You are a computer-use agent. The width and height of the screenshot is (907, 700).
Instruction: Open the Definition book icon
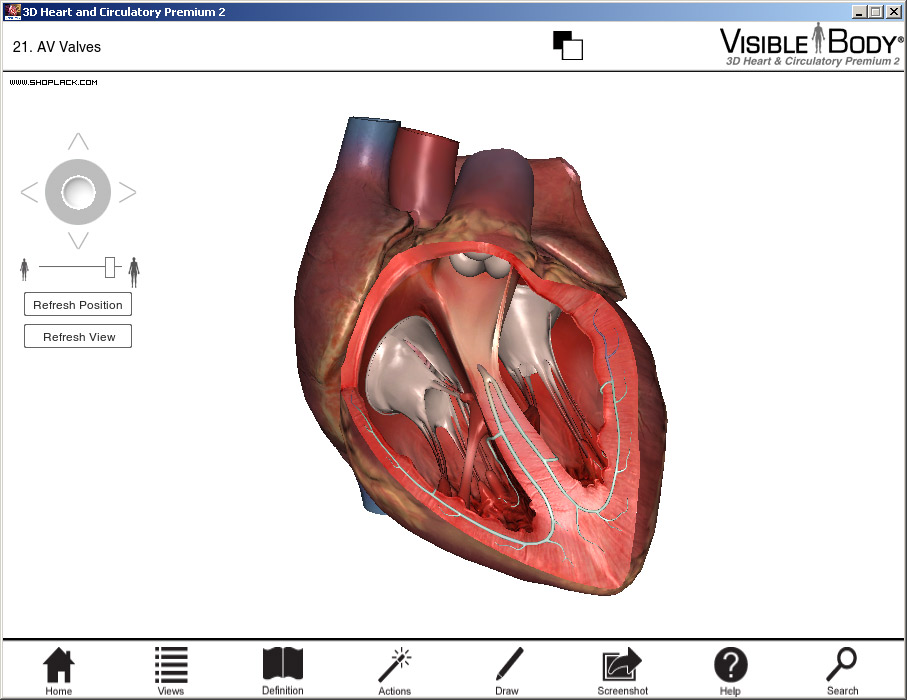(283, 671)
